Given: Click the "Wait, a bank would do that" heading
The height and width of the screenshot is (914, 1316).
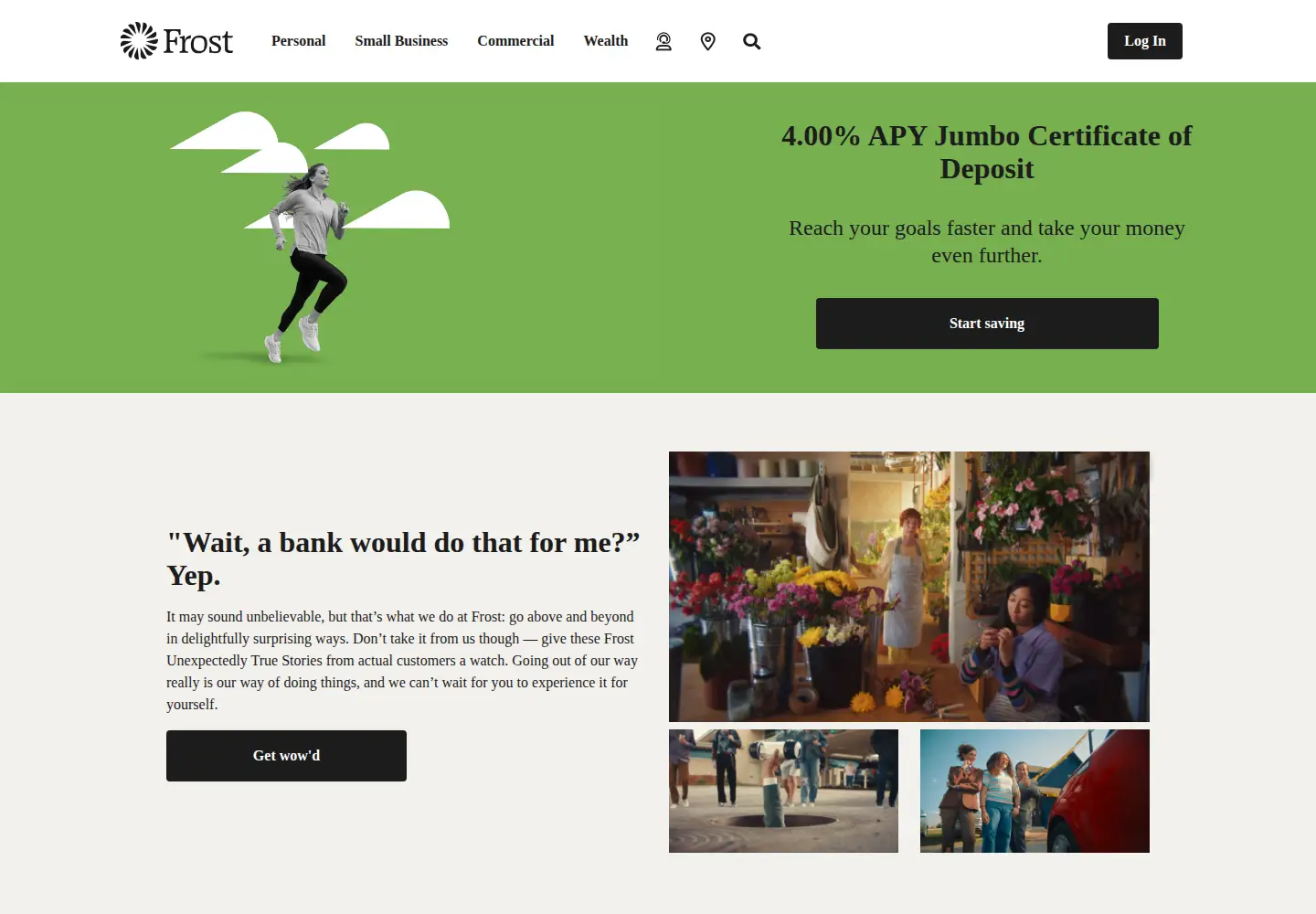Looking at the screenshot, I should pos(403,558).
